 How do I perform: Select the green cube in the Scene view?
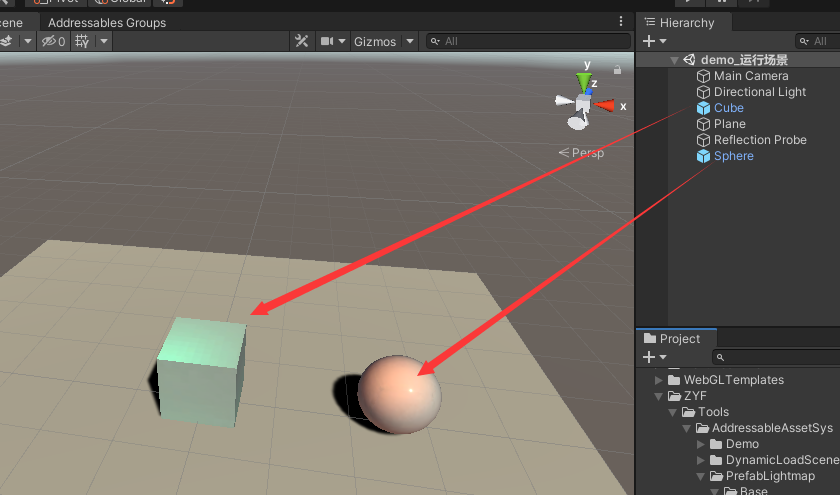click(201, 372)
